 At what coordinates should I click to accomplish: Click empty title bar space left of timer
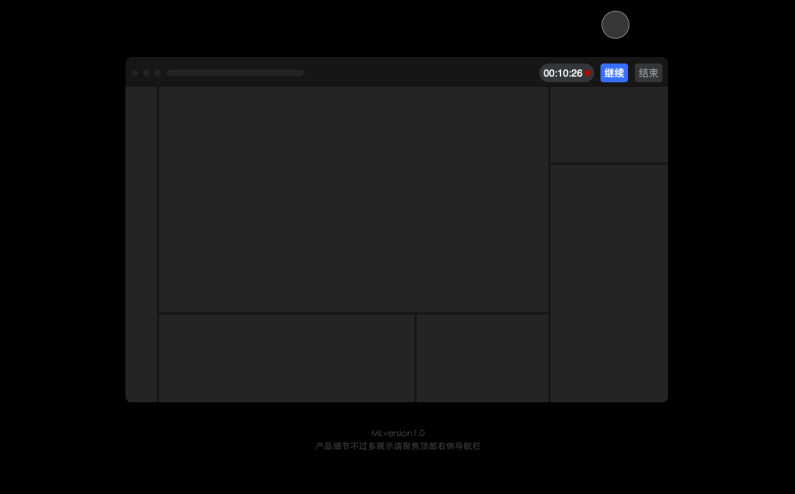pos(420,73)
